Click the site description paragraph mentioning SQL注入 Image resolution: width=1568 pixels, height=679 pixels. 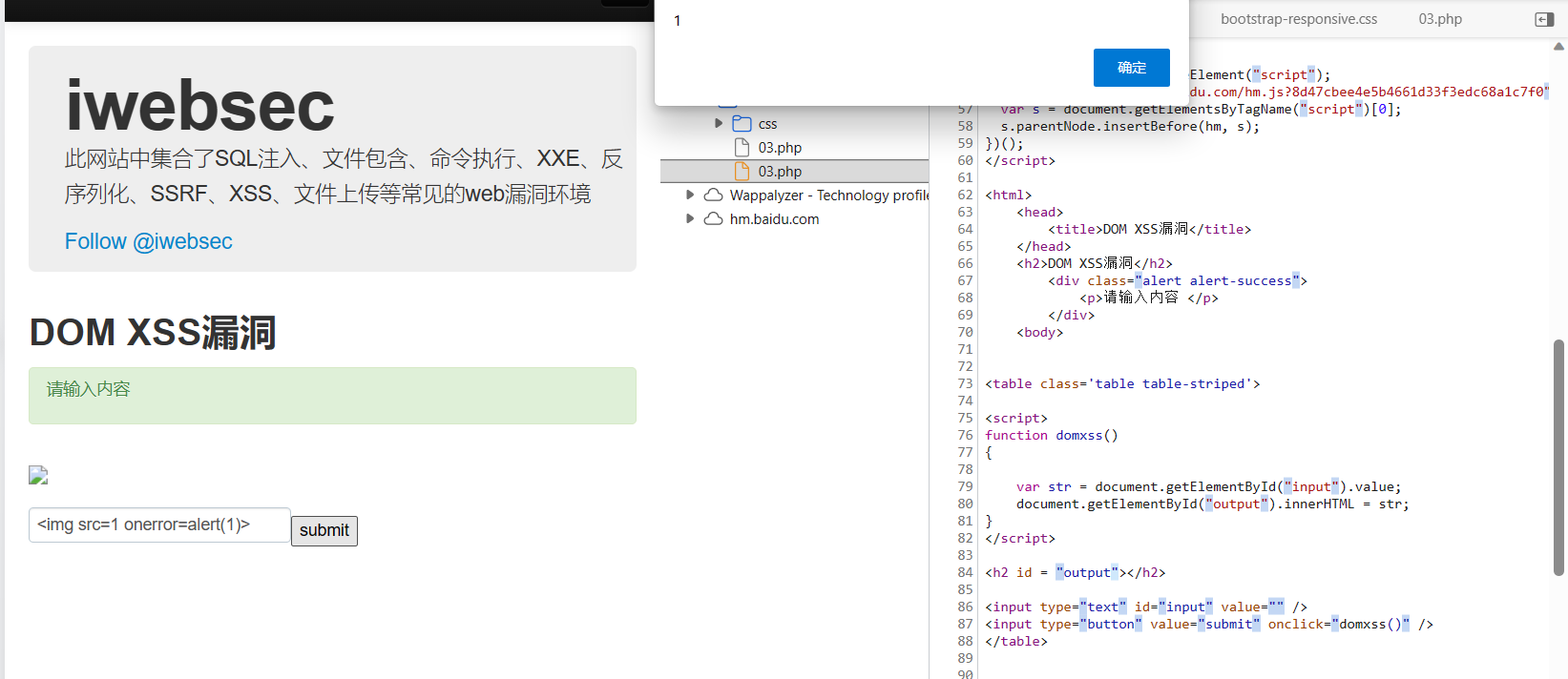[x=344, y=176]
